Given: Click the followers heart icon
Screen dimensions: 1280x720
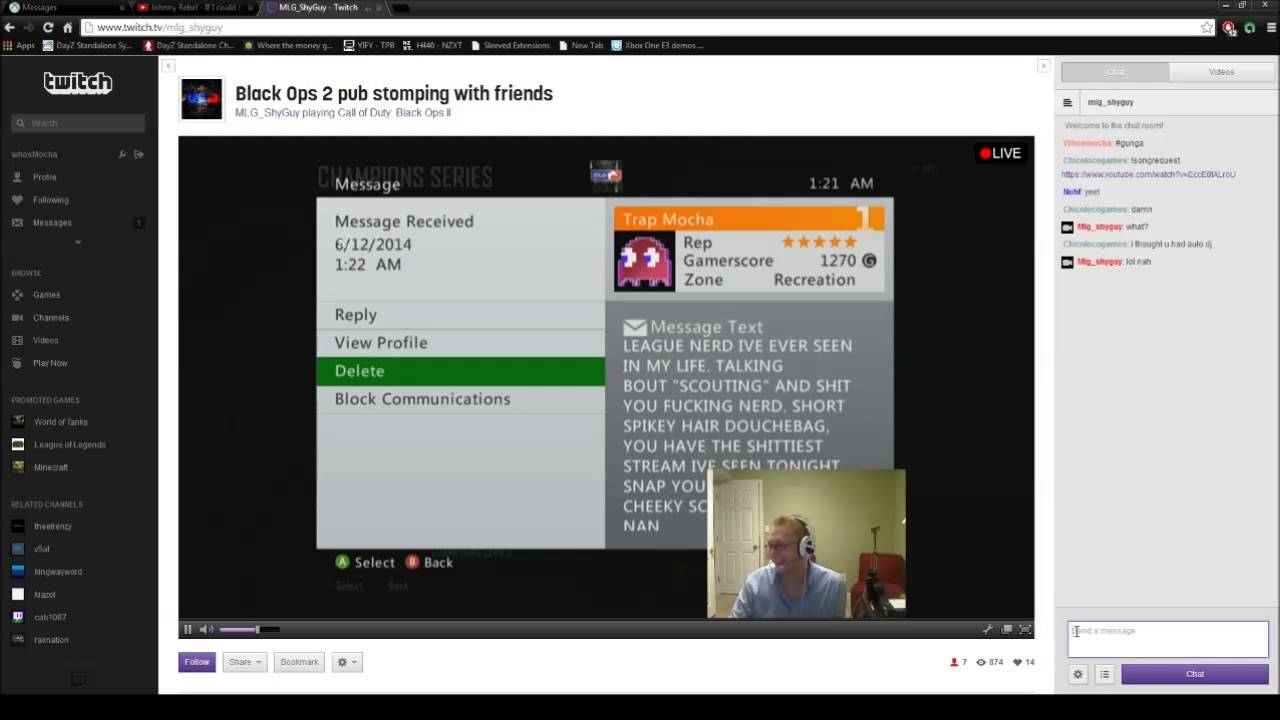Looking at the screenshot, I should coord(1018,662).
